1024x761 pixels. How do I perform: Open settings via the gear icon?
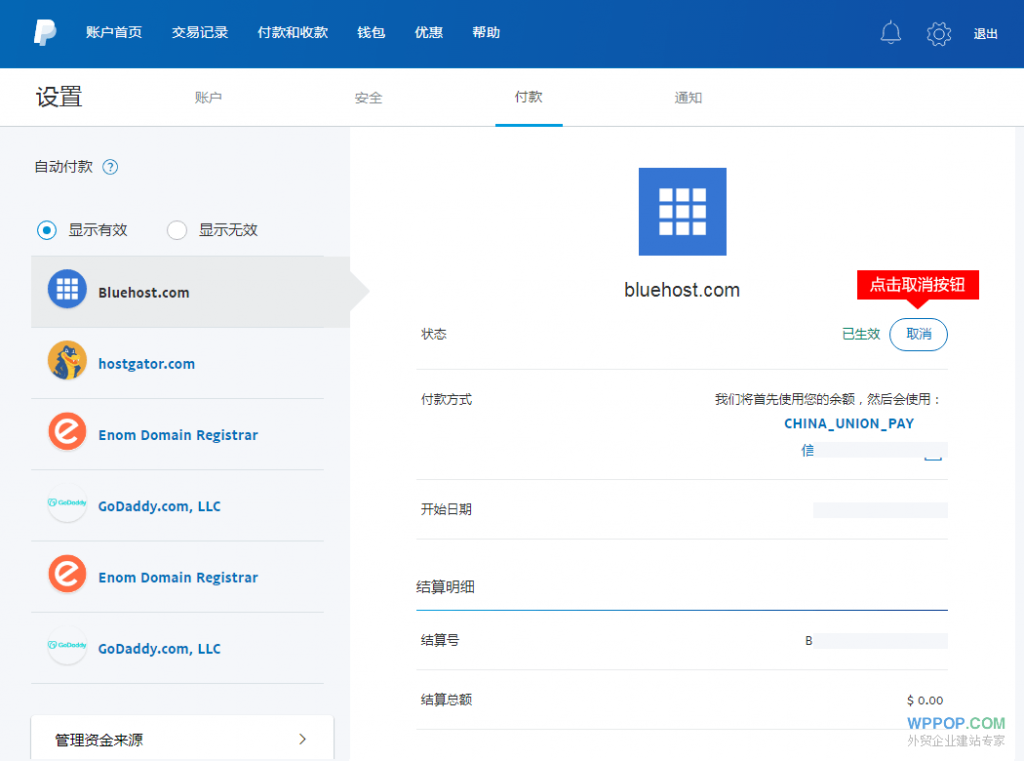pos(938,33)
